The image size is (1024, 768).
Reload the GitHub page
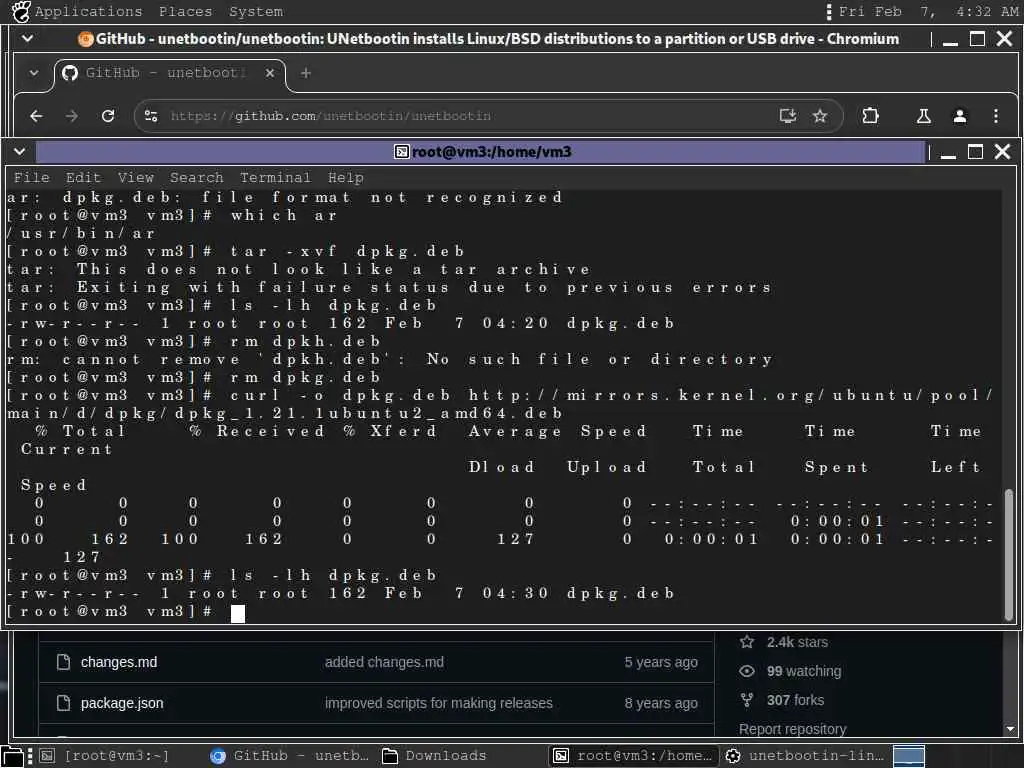108,116
